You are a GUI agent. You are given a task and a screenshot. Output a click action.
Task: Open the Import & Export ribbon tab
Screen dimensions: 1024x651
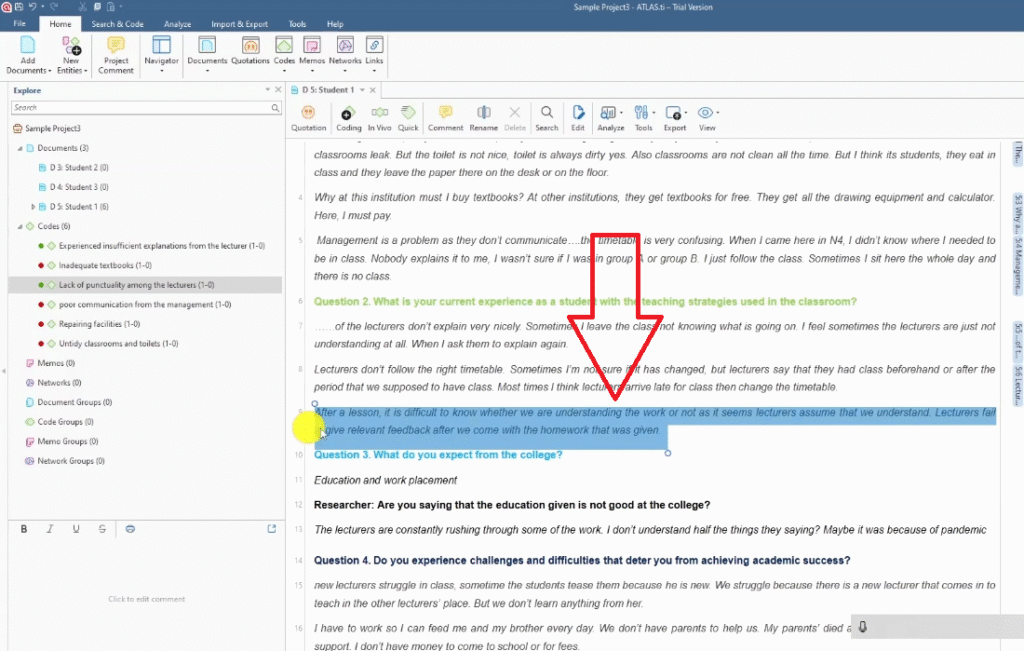[x=239, y=23]
